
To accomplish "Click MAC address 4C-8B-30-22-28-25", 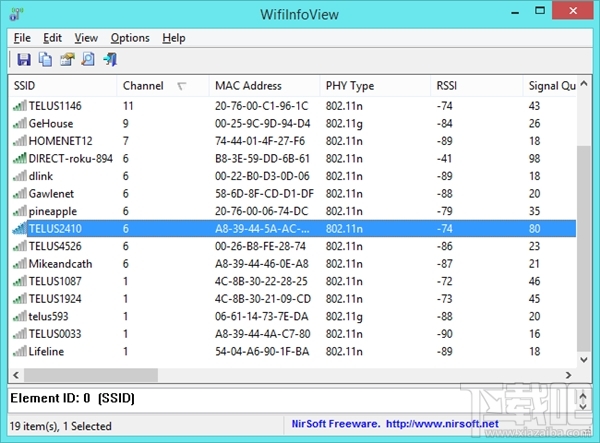I will pos(261,281).
